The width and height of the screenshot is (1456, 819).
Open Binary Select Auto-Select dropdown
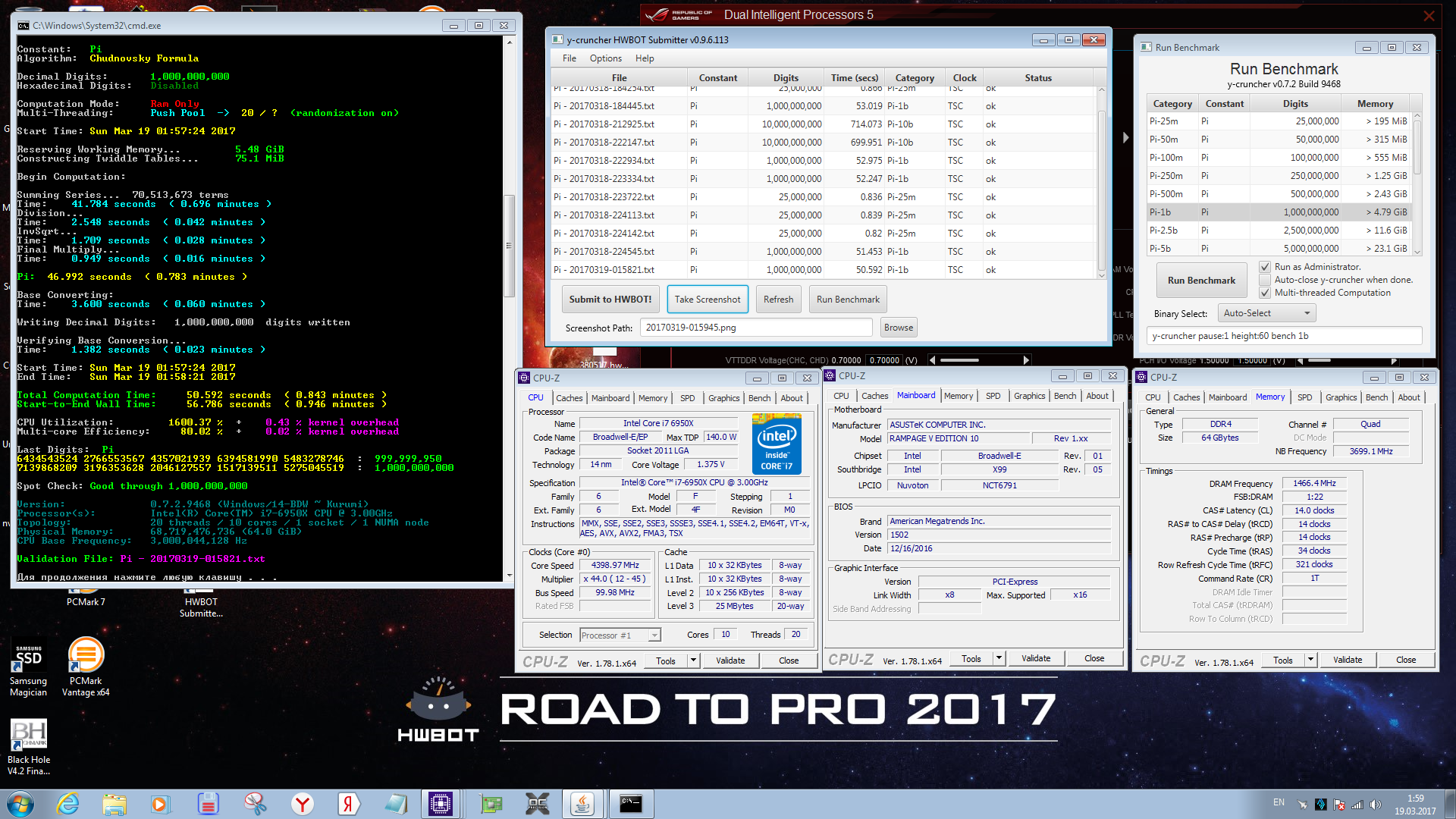(1266, 313)
